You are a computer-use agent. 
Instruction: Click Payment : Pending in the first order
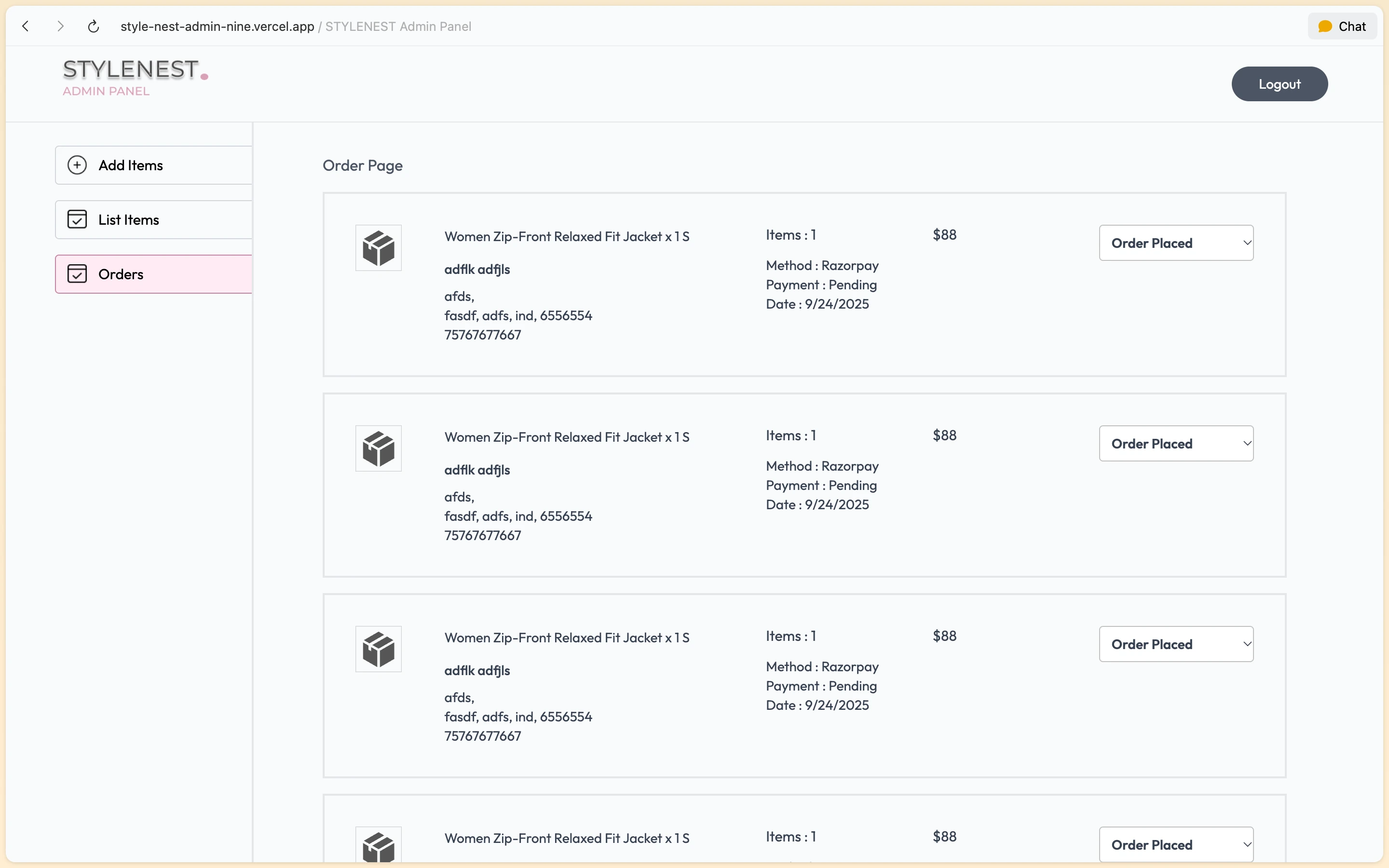coord(821,285)
